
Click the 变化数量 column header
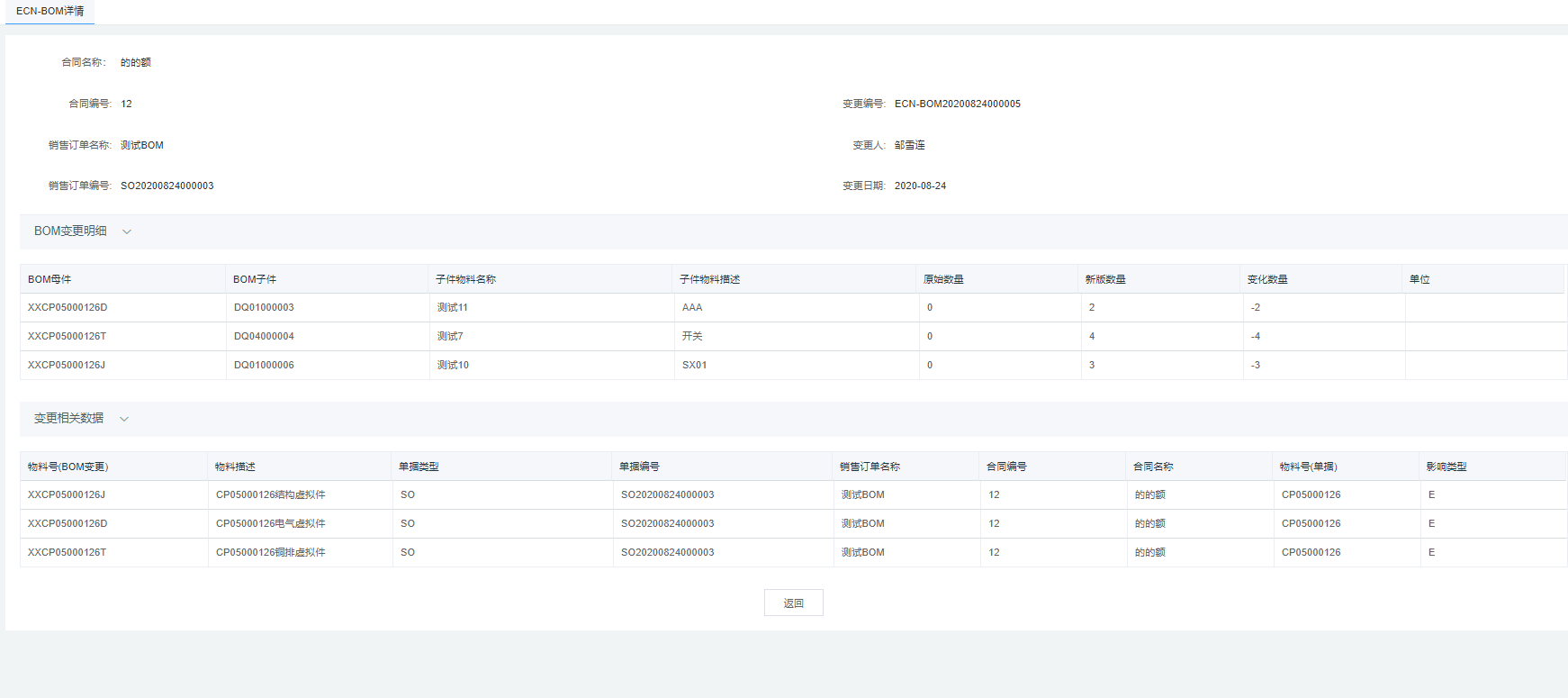coord(1266,279)
